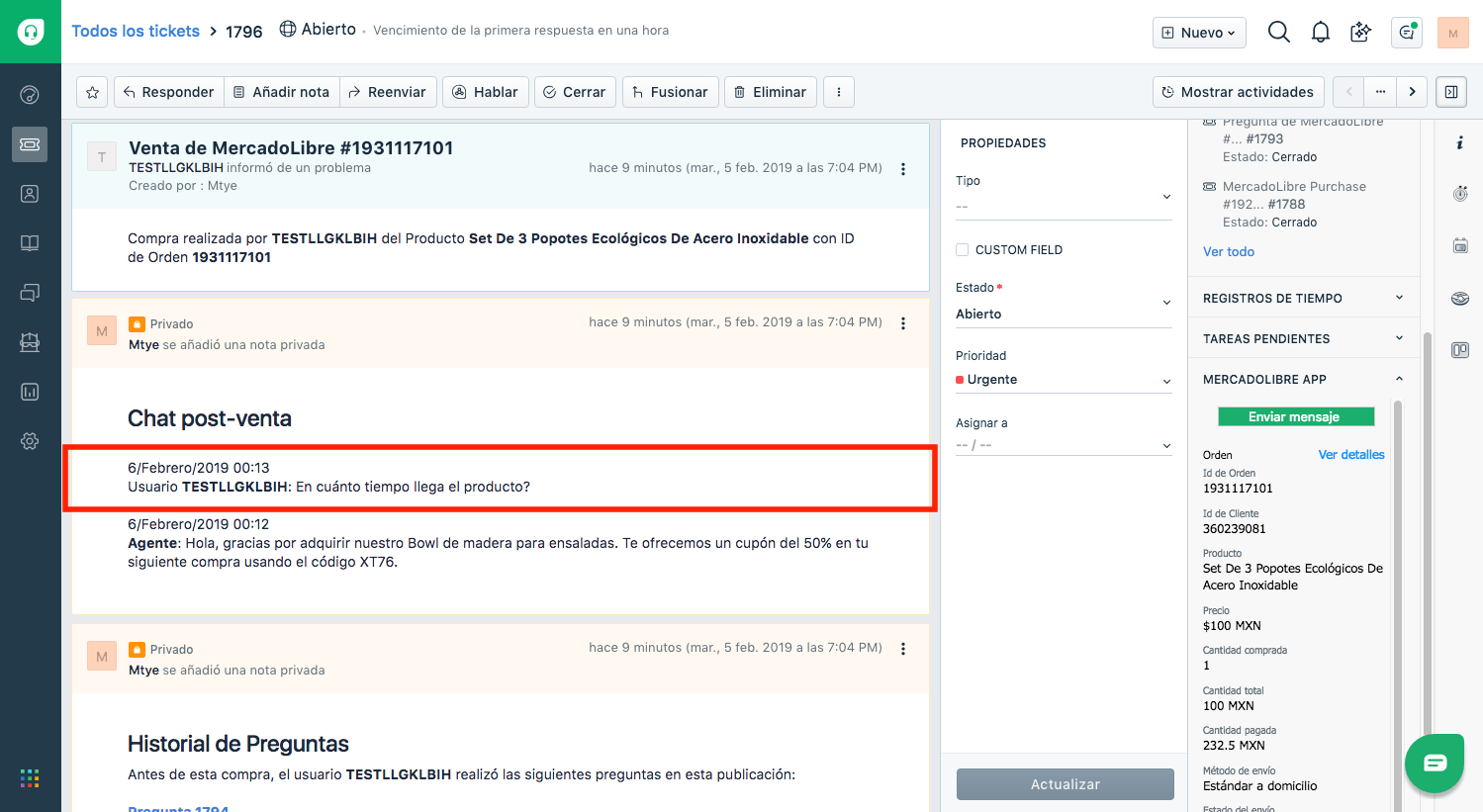Toggle the side panel collapse icon

[x=1451, y=92]
